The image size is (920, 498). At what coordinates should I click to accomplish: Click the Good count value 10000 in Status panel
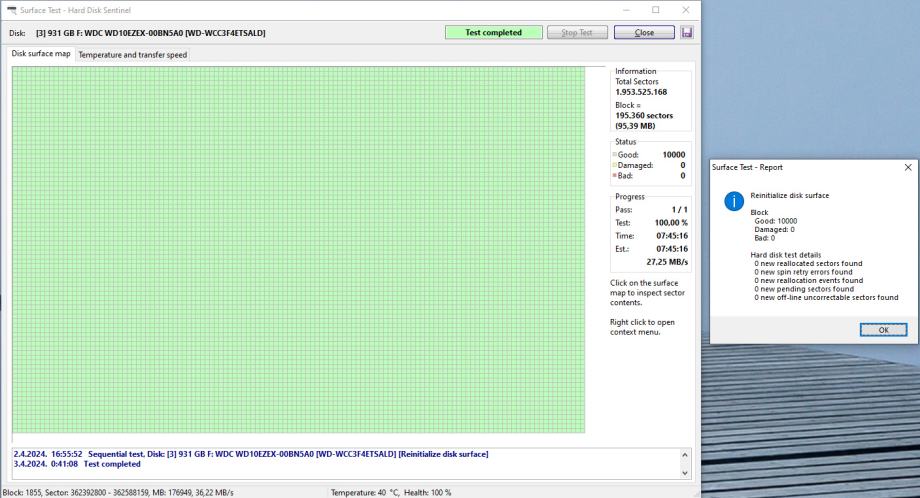click(674, 155)
